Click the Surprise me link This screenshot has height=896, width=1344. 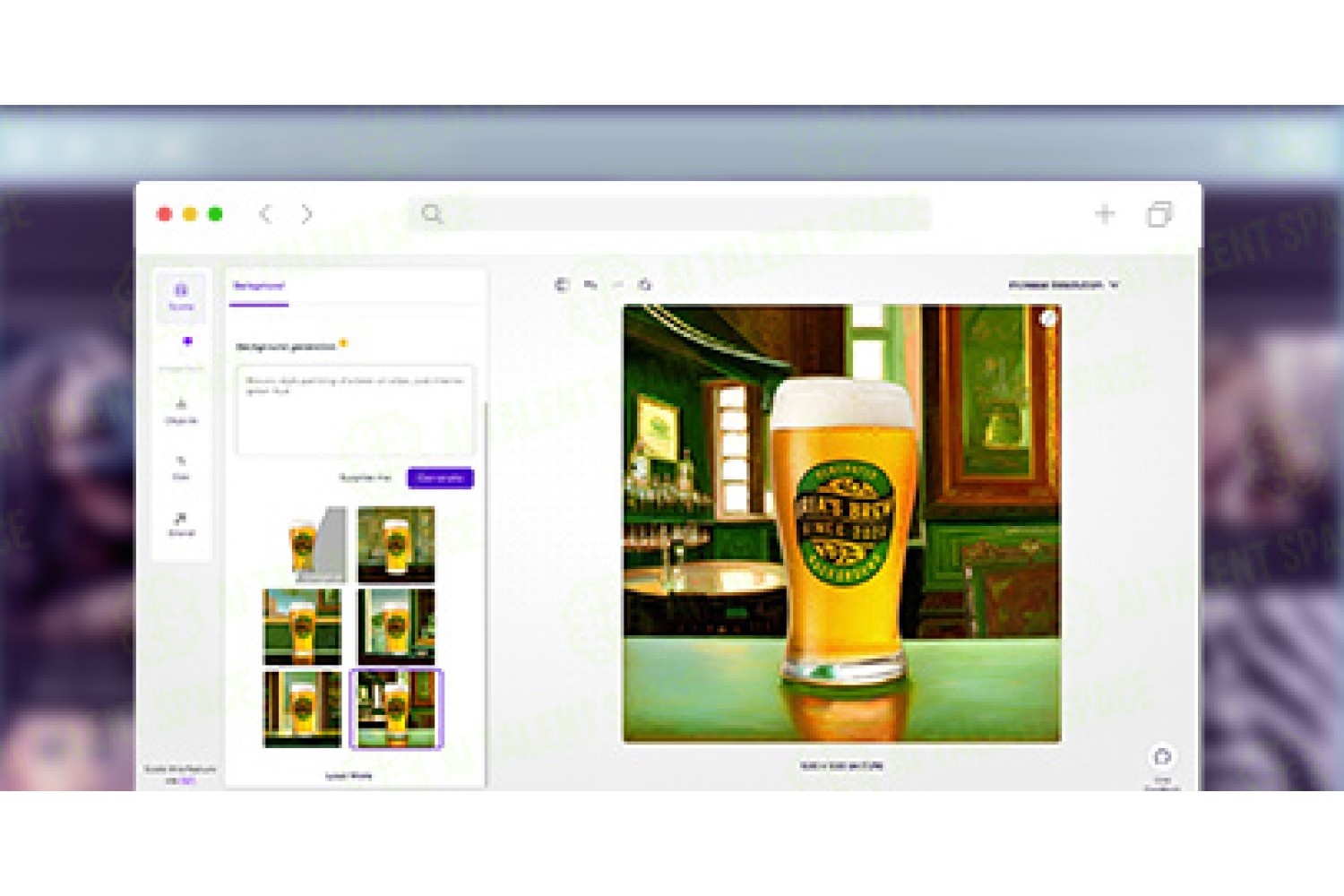click(366, 478)
